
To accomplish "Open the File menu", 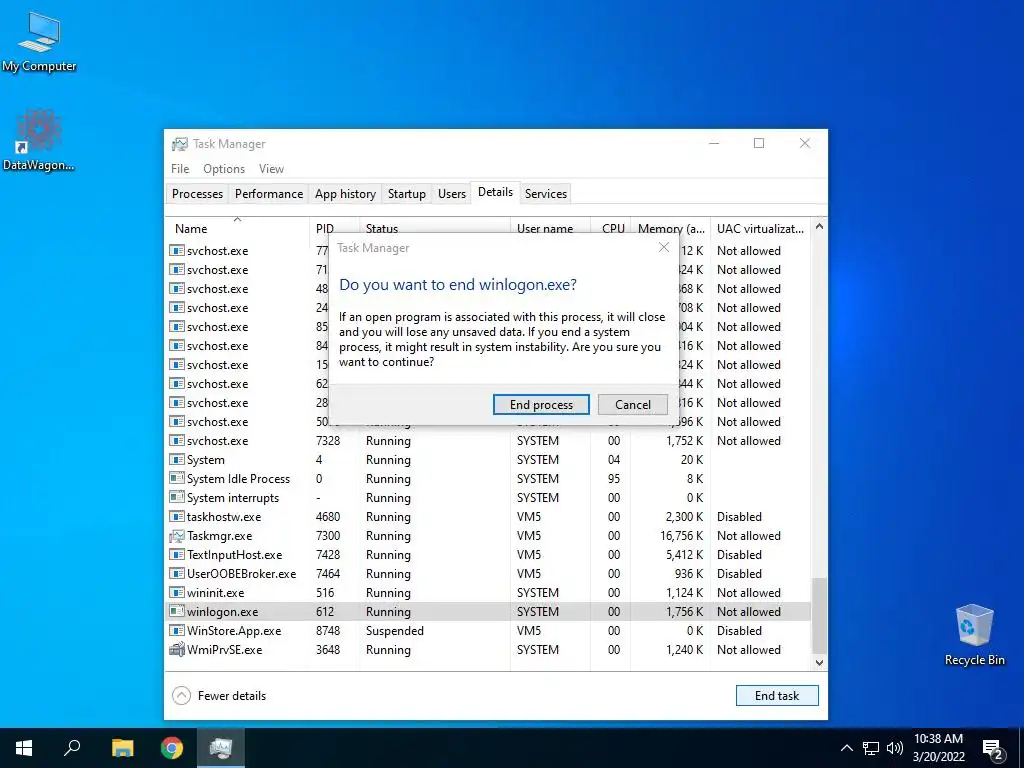I will pos(180,168).
